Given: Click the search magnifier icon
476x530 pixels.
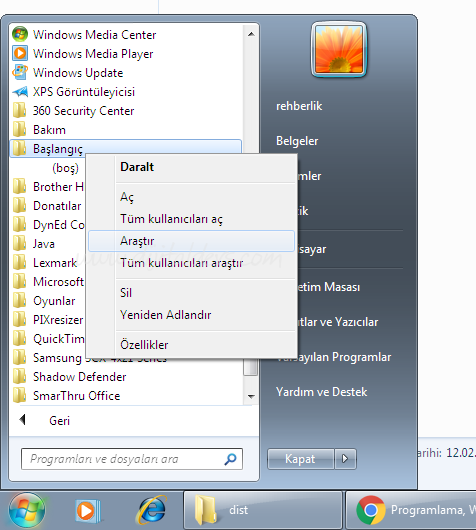Looking at the screenshot, I should point(231,459).
